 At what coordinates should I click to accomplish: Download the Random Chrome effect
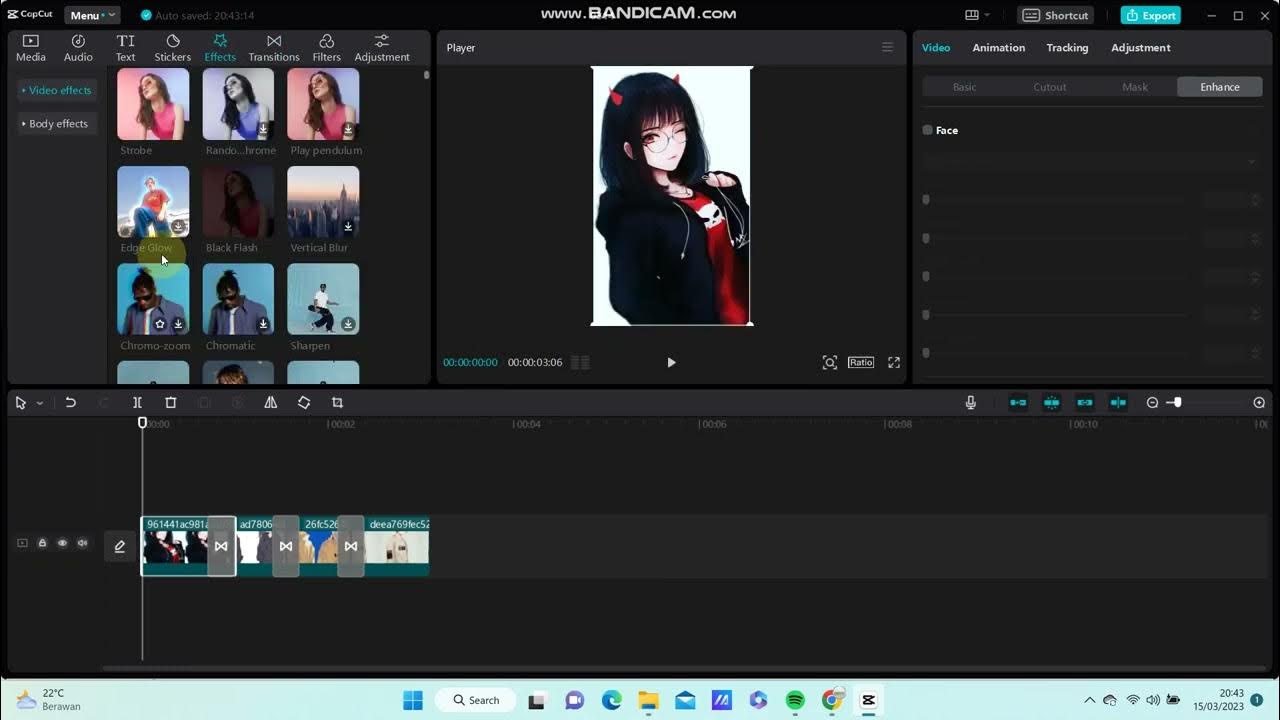(263, 130)
